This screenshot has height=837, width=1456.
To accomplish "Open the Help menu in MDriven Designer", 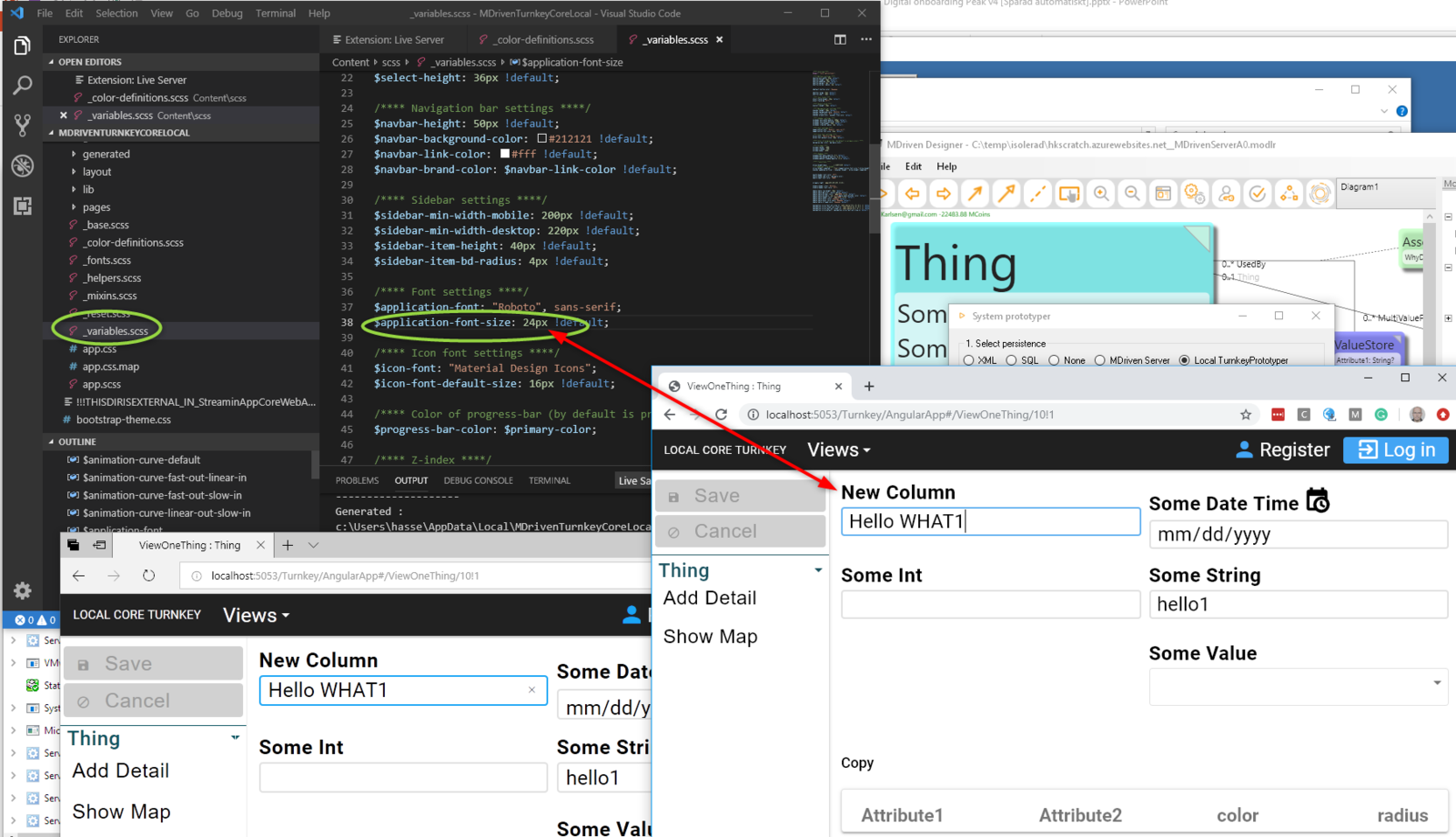I will pyautogui.click(x=946, y=166).
